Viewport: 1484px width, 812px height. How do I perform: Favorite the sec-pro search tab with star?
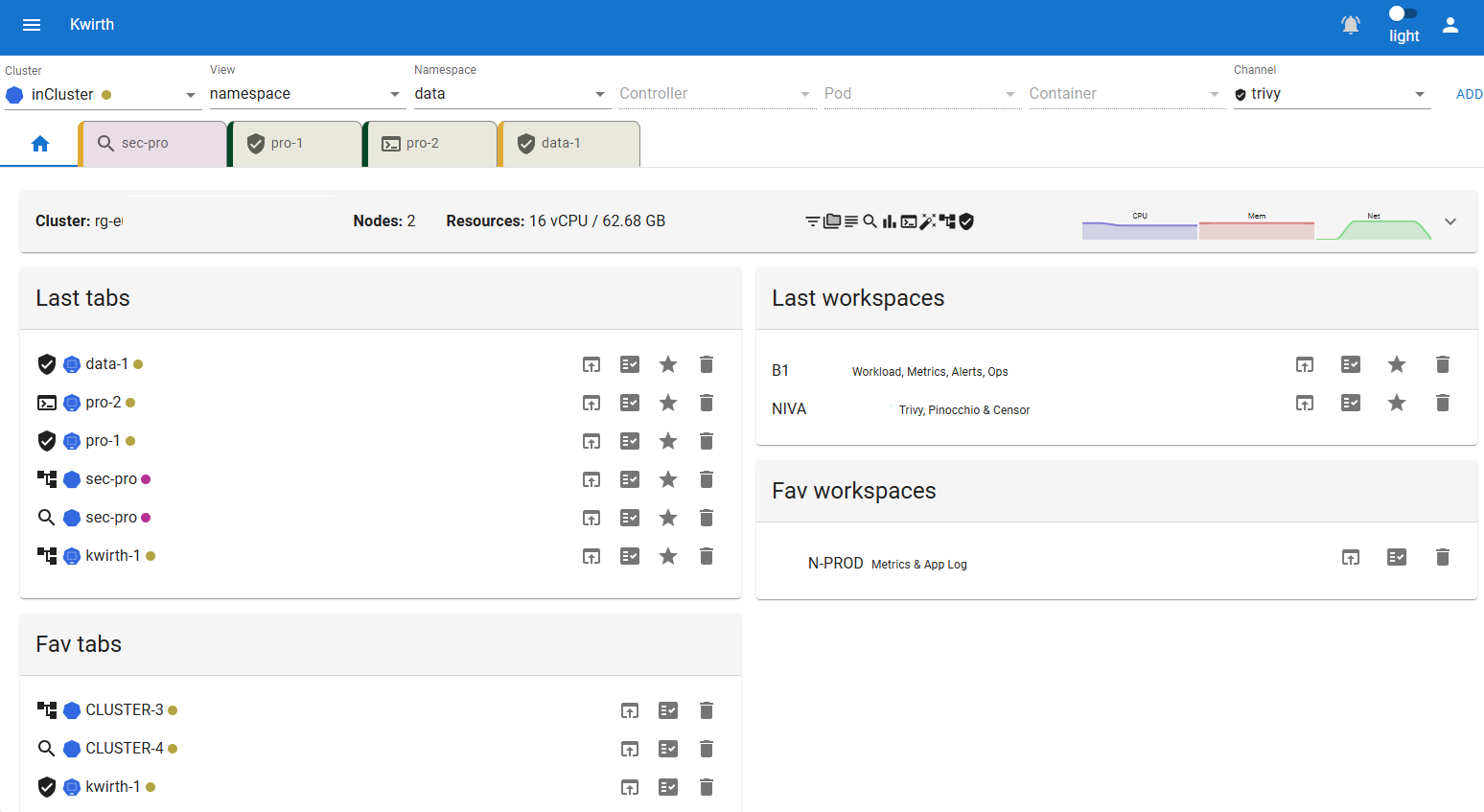point(668,518)
